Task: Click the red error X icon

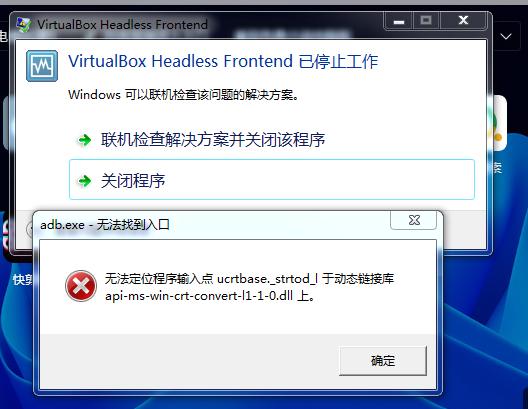Action: coord(81,286)
